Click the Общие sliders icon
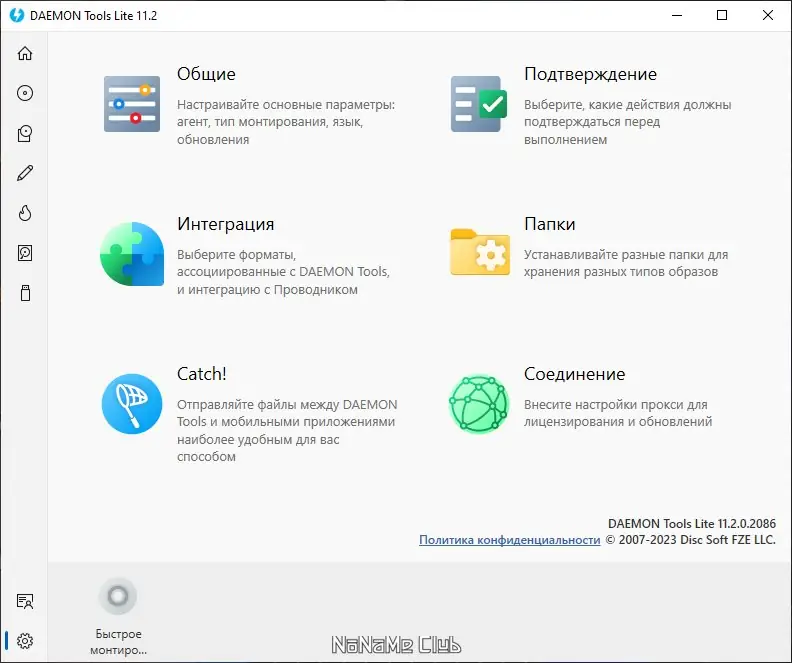This screenshot has height=663, width=792. point(132,104)
